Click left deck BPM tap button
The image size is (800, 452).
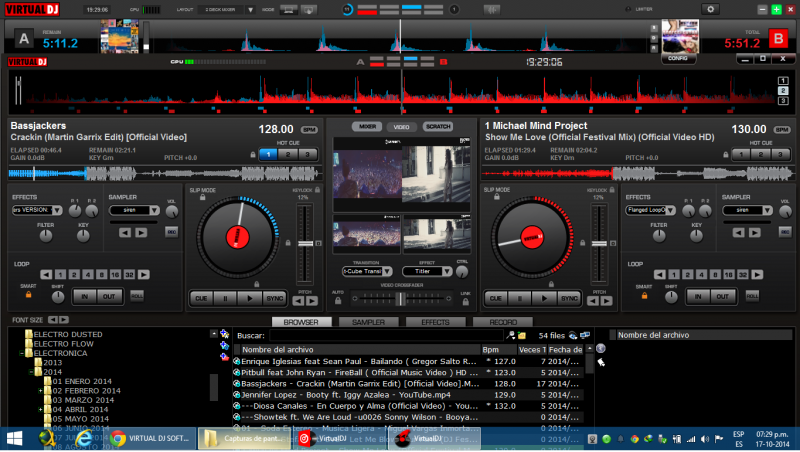click(x=308, y=130)
